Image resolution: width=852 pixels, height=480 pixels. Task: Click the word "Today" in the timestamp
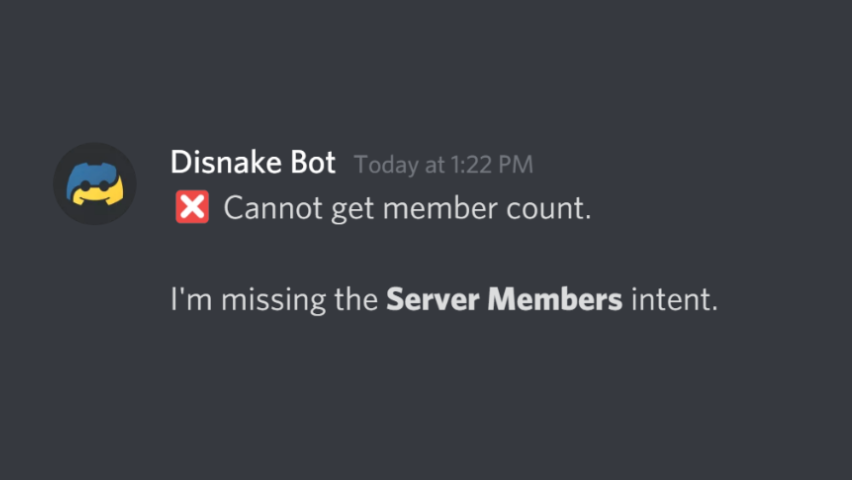click(x=385, y=165)
